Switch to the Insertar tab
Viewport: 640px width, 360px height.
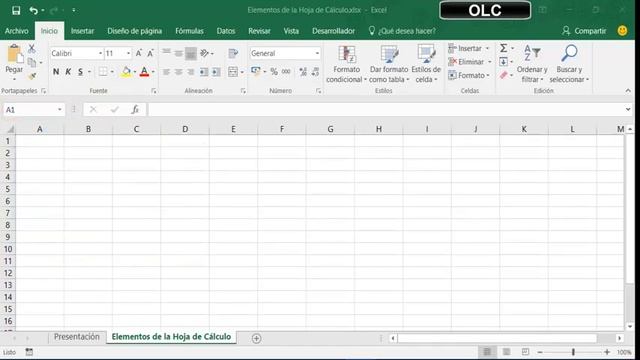[x=82, y=31]
